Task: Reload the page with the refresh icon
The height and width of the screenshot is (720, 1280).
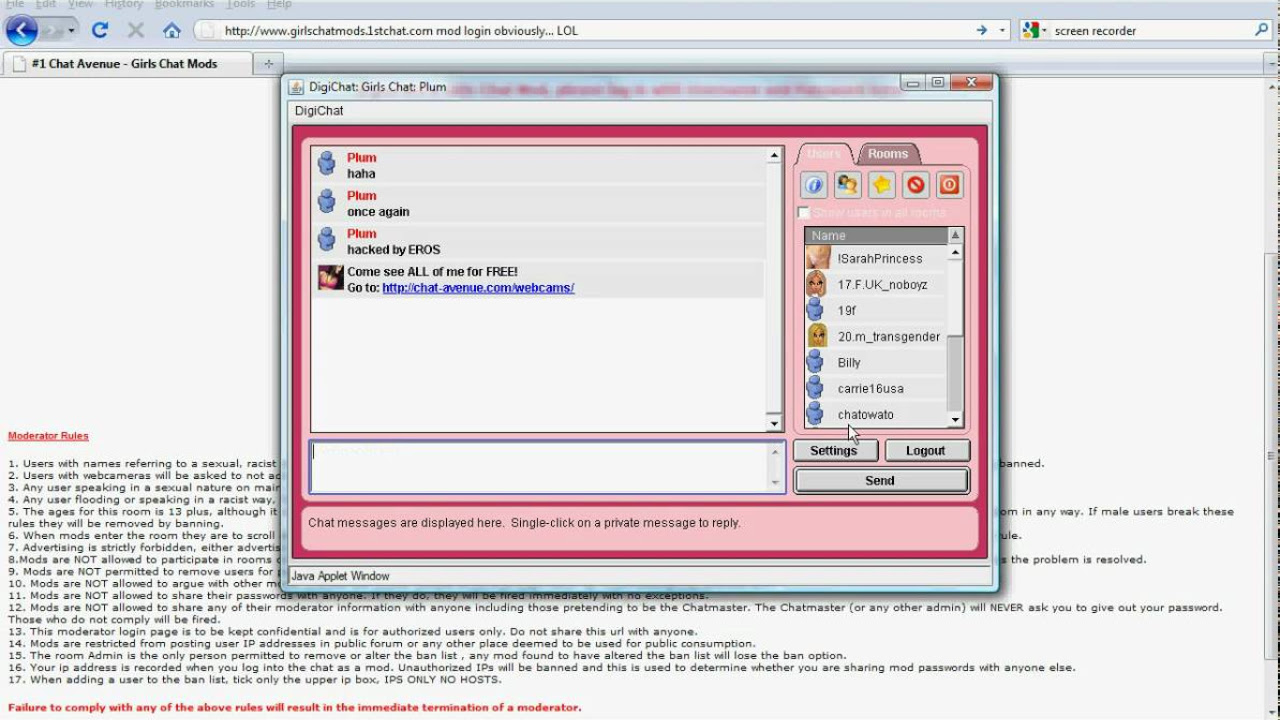Action: [100, 31]
